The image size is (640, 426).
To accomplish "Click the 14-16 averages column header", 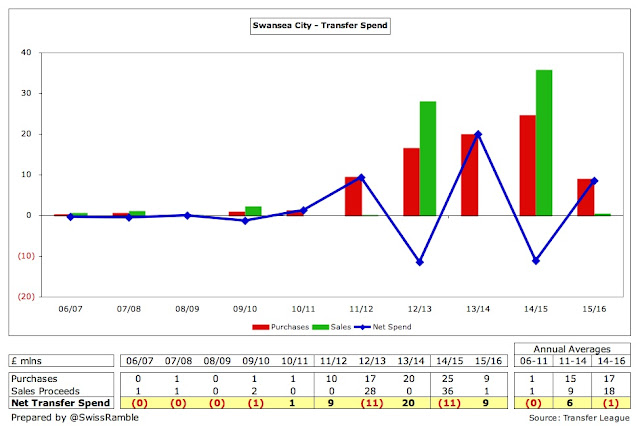I will [x=611, y=361].
